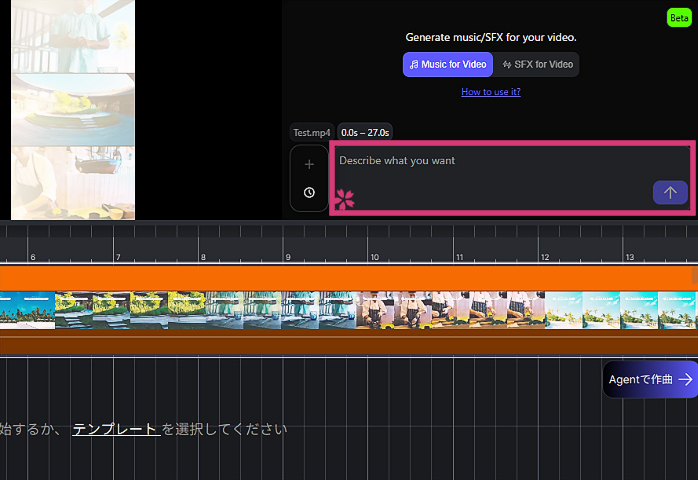Image resolution: width=698 pixels, height=480 pixels.
Task: Select the Music for Video tab
Action: (447, 65)
